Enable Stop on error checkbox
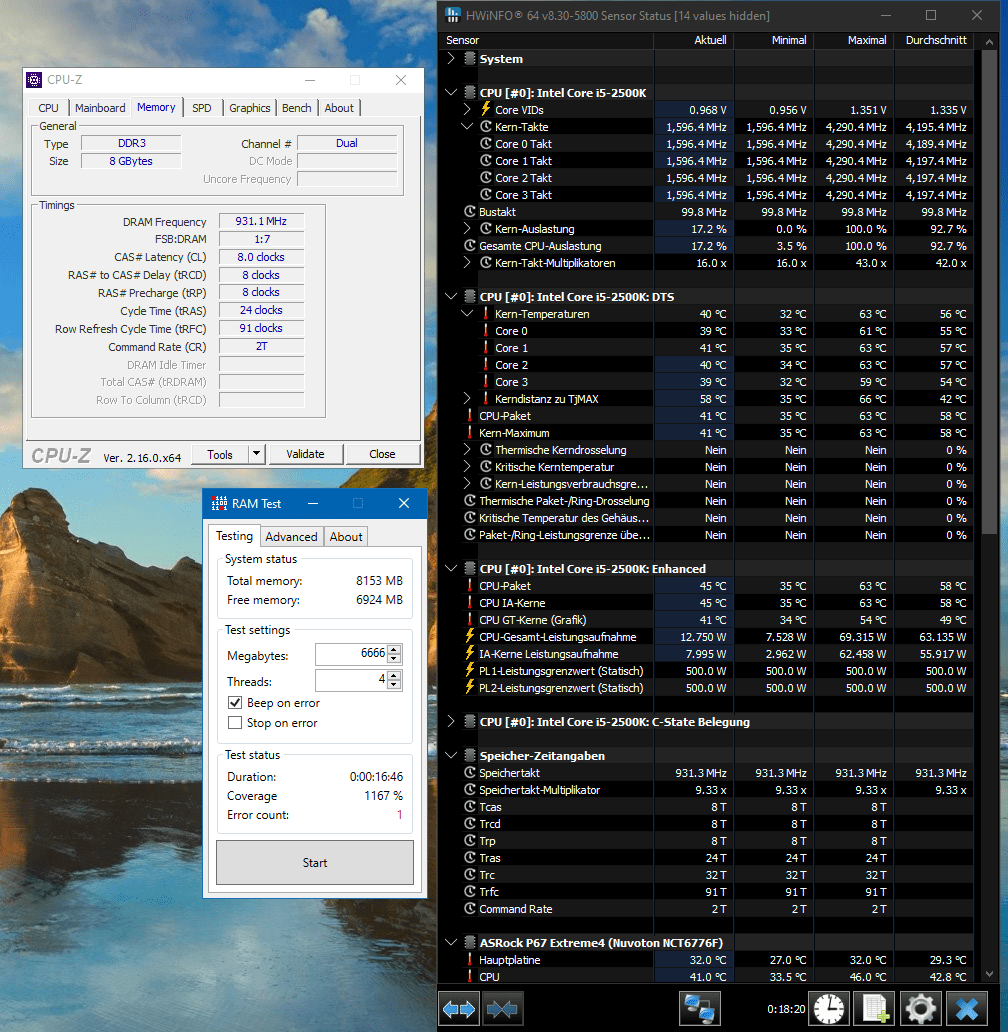This screenshot has width=1008, height=1032. [x=235, y=723]
